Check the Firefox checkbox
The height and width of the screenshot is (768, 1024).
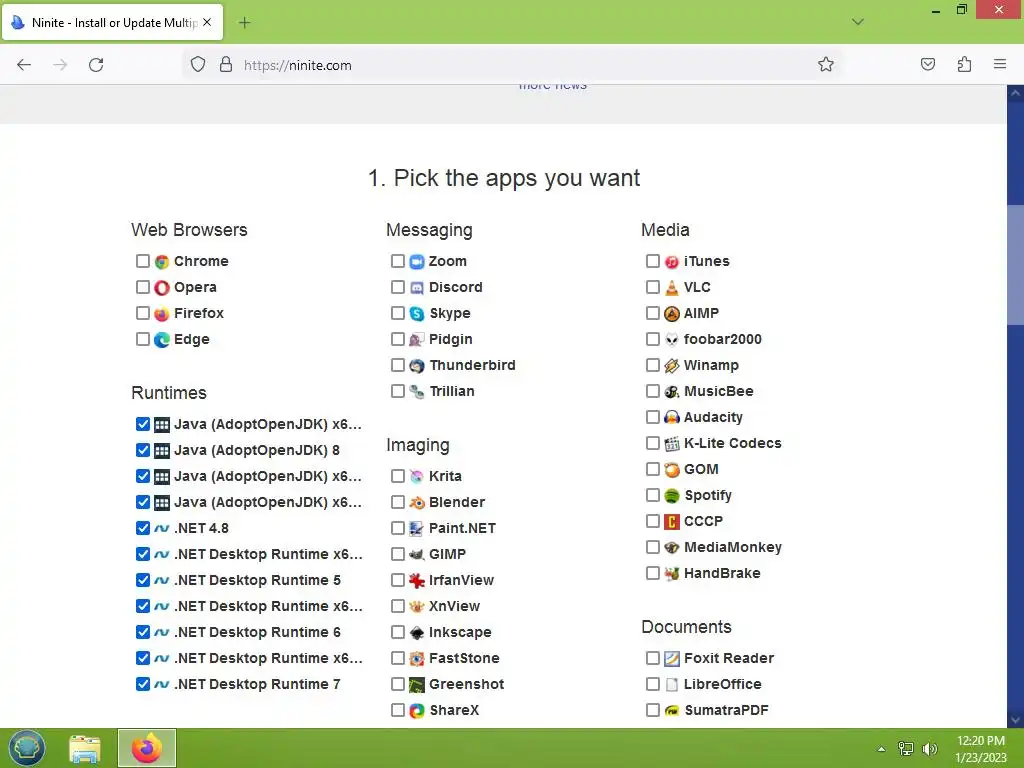coord(142,313)
